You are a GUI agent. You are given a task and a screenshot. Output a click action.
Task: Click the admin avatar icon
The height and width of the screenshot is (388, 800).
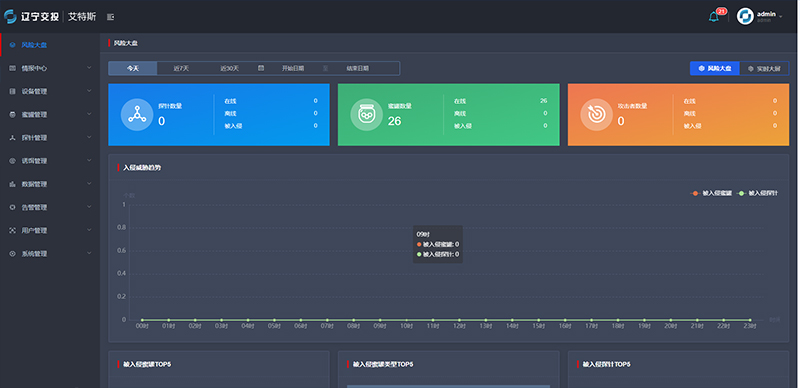tap(745, 16)
